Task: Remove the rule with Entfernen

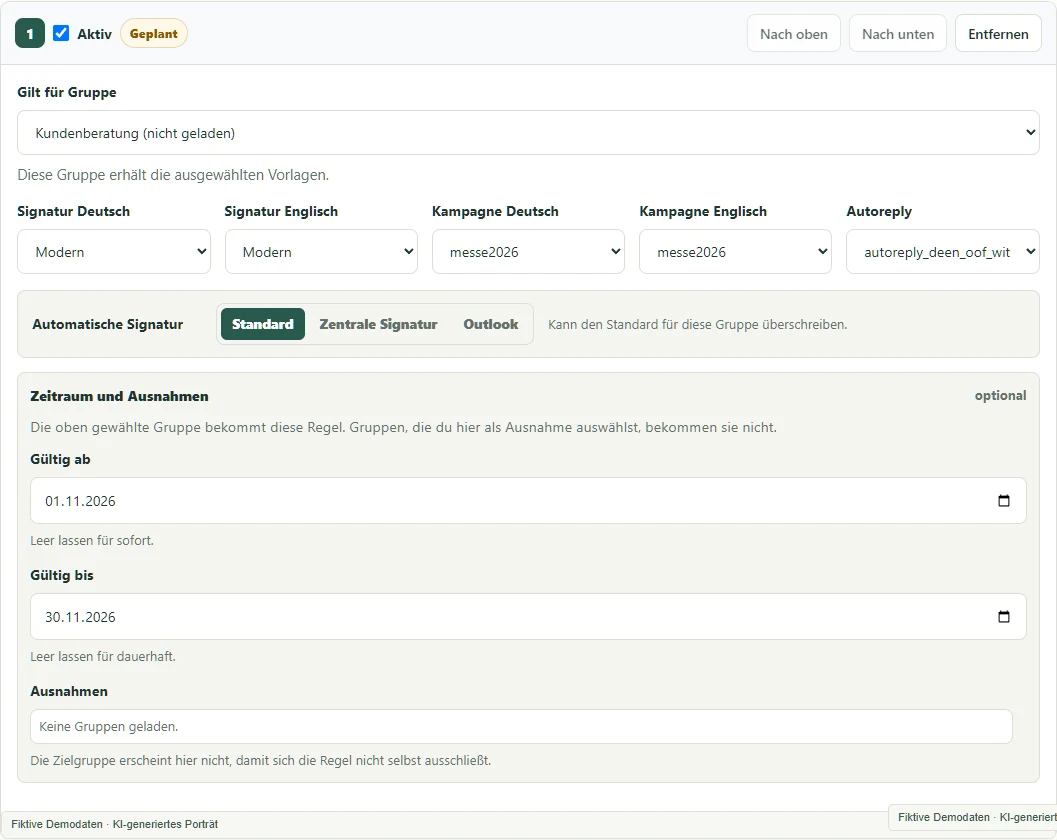Action: pos(998,34)
